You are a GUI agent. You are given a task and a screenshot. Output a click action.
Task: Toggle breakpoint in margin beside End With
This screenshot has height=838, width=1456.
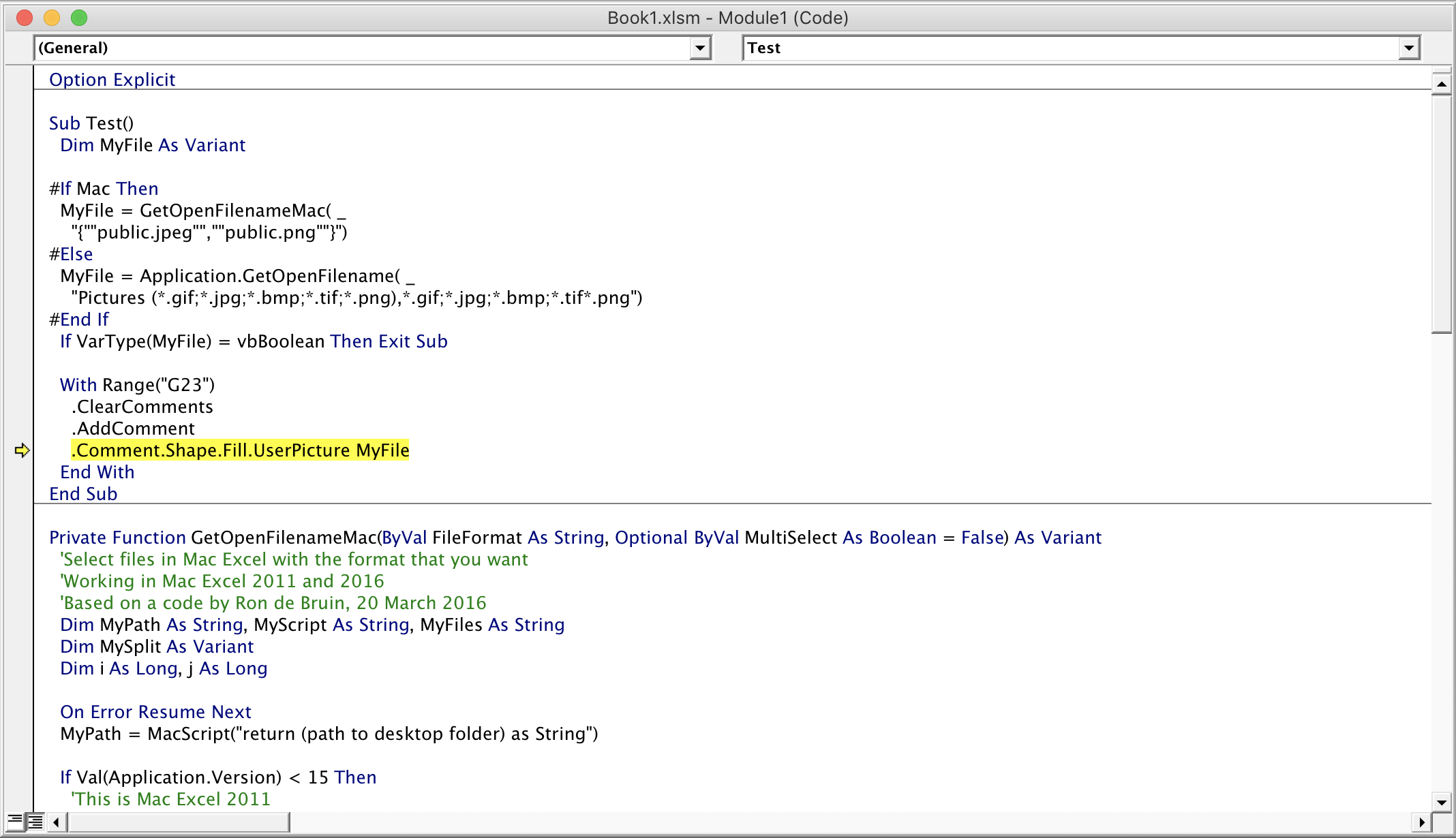pyautogui.click(x=19, y=472)
